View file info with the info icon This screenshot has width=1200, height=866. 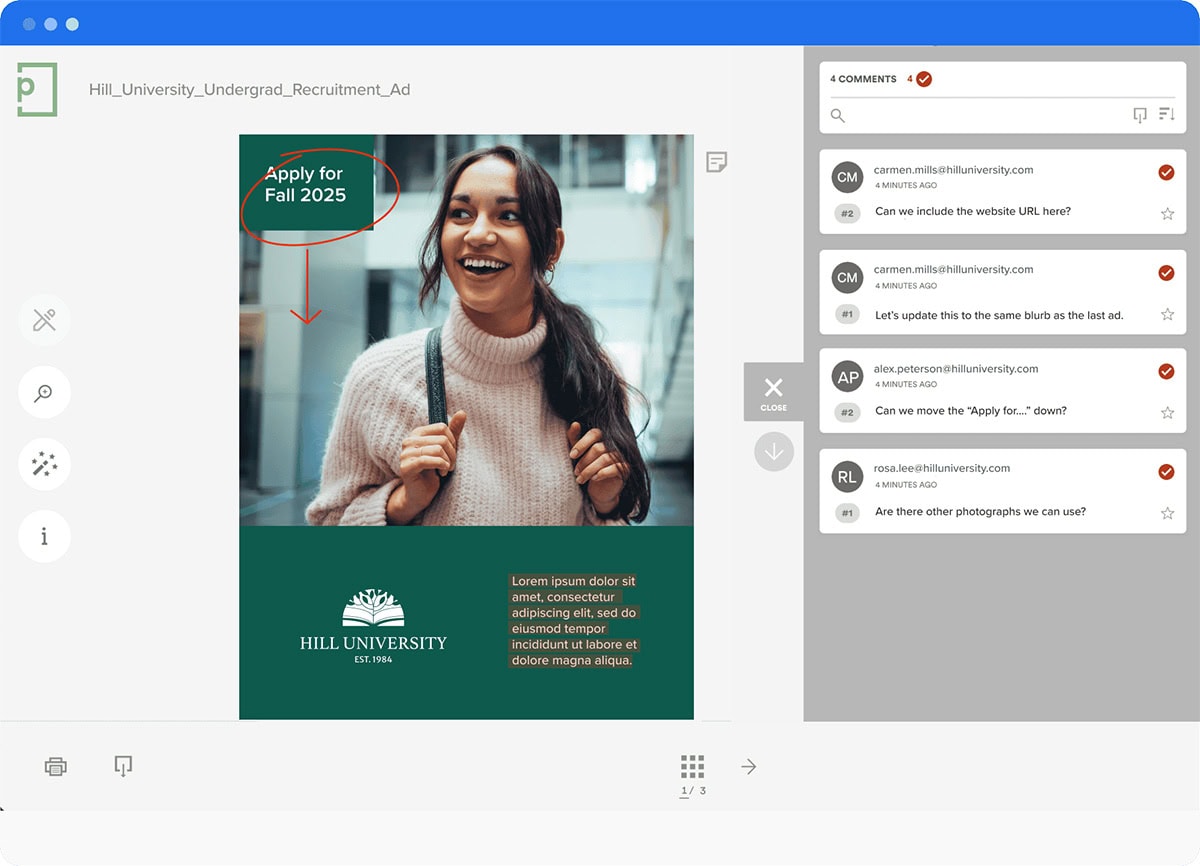click(44, 536)
